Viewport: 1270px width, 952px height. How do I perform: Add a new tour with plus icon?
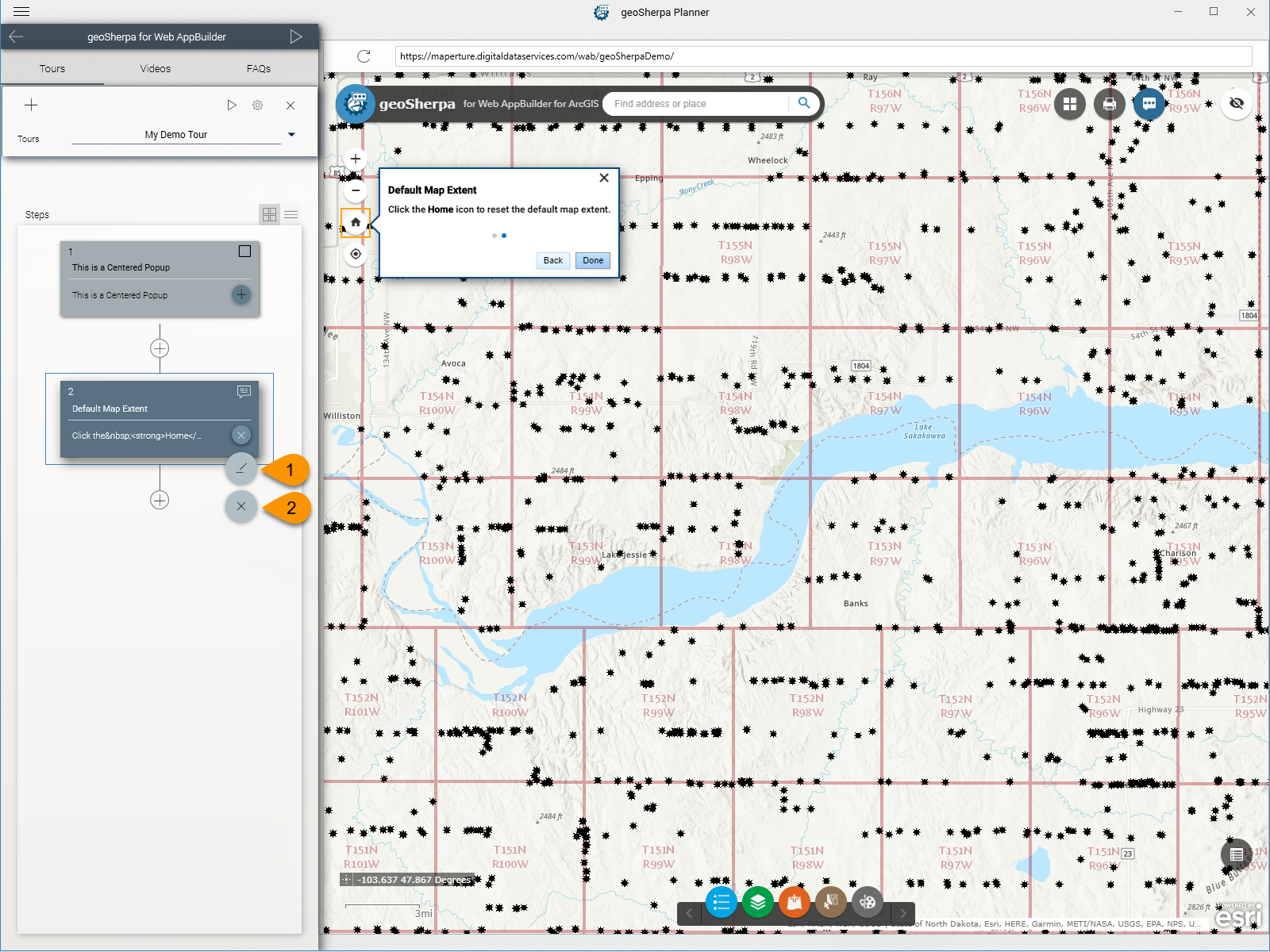tap(31, 105)
